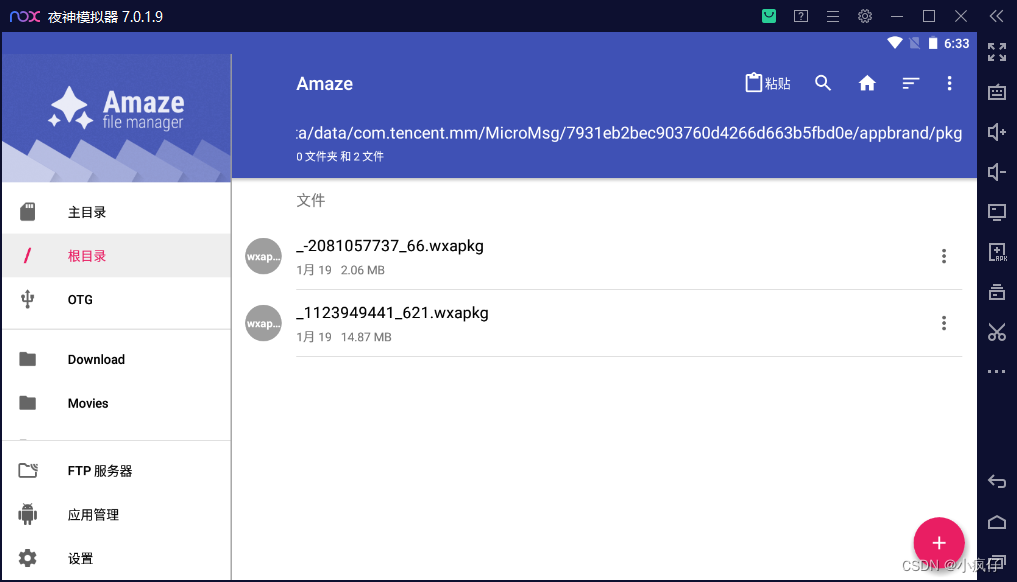Click the Amaze title text
1017x582 pixels.
coord(324,84)
